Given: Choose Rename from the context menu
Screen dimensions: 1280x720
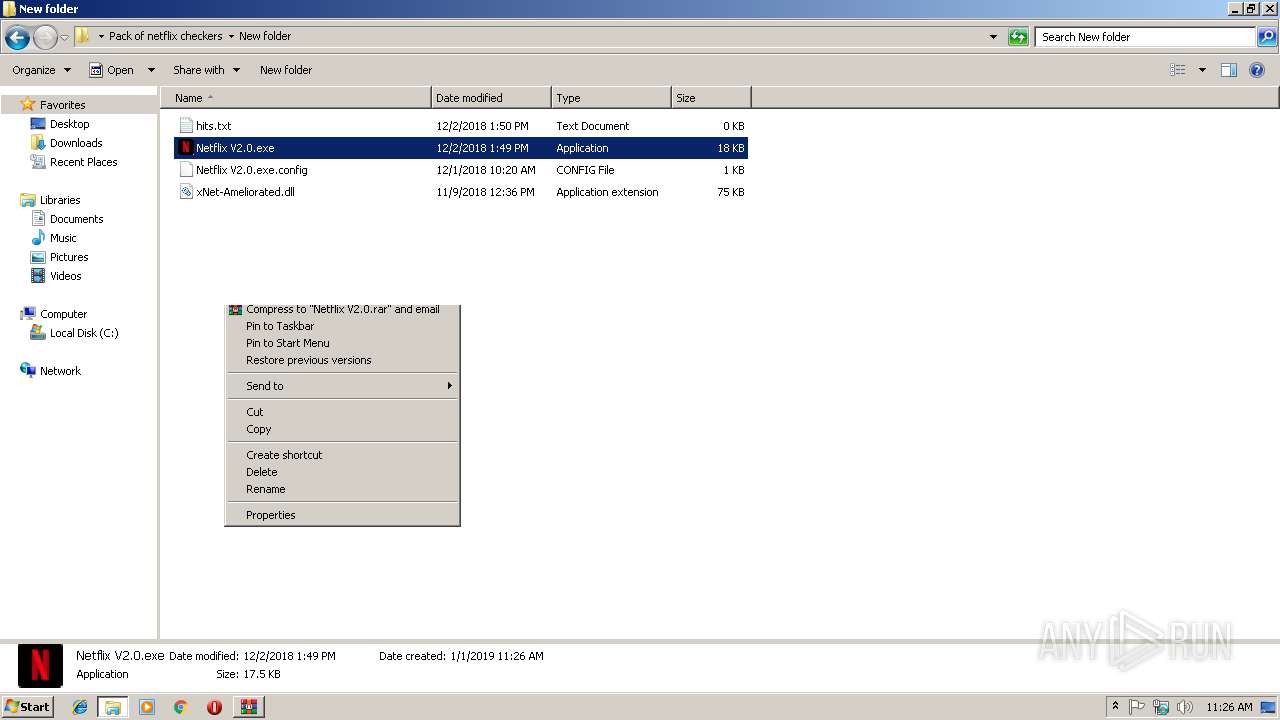Looking at the screenshot, I should 342,489.
